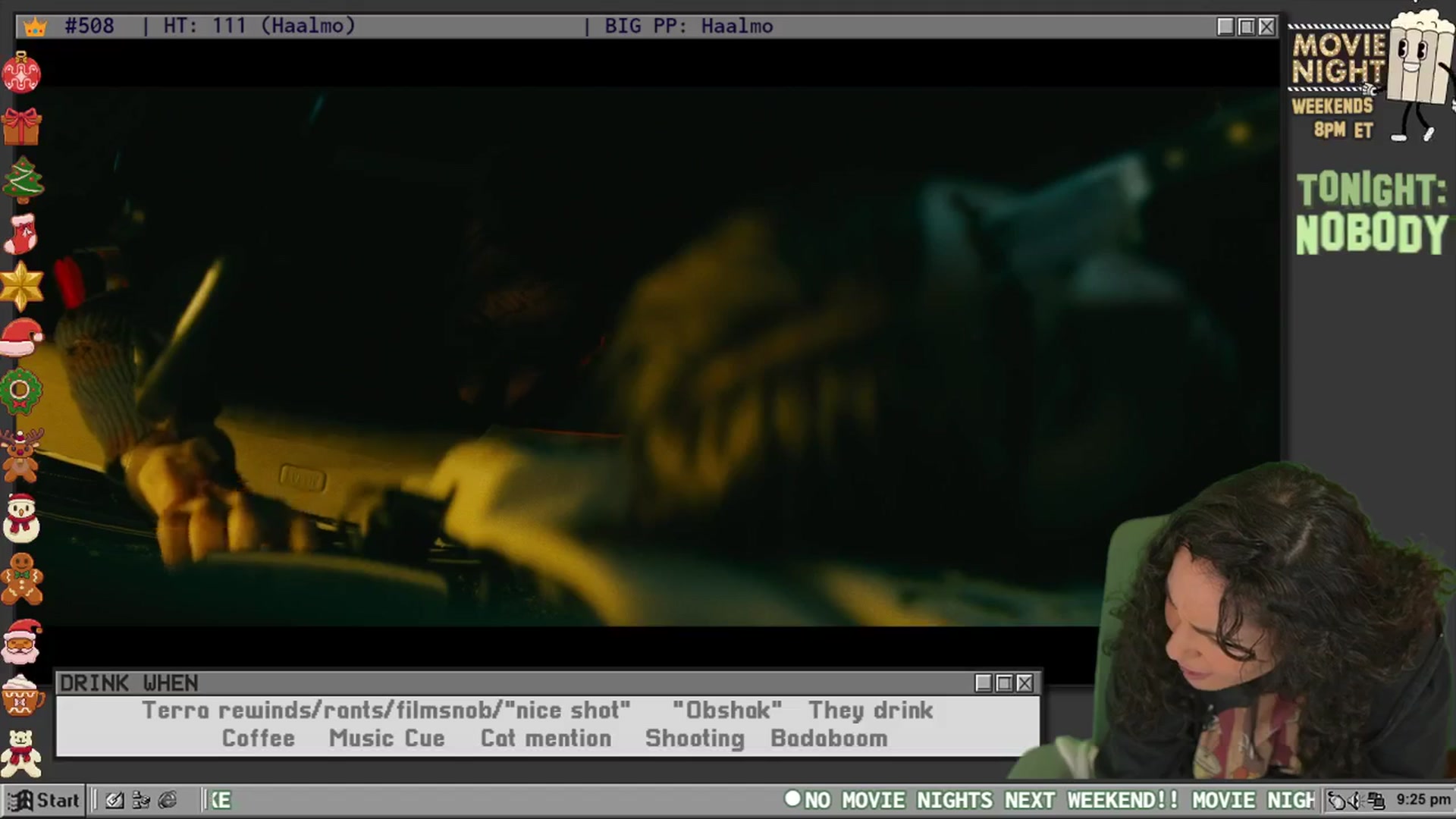Click 'HT: 111 (Haalmo)' text
This screenshot has height=819, width=1456.
pos(259,26)
